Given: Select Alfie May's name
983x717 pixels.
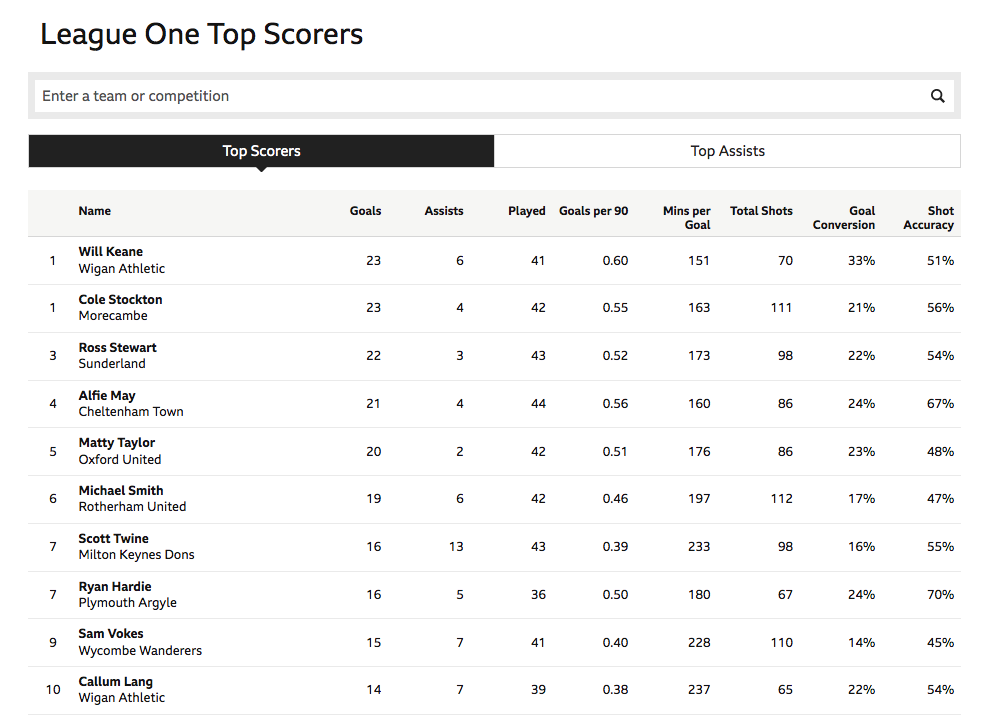Looking at the screenshot, I should 107,396.
